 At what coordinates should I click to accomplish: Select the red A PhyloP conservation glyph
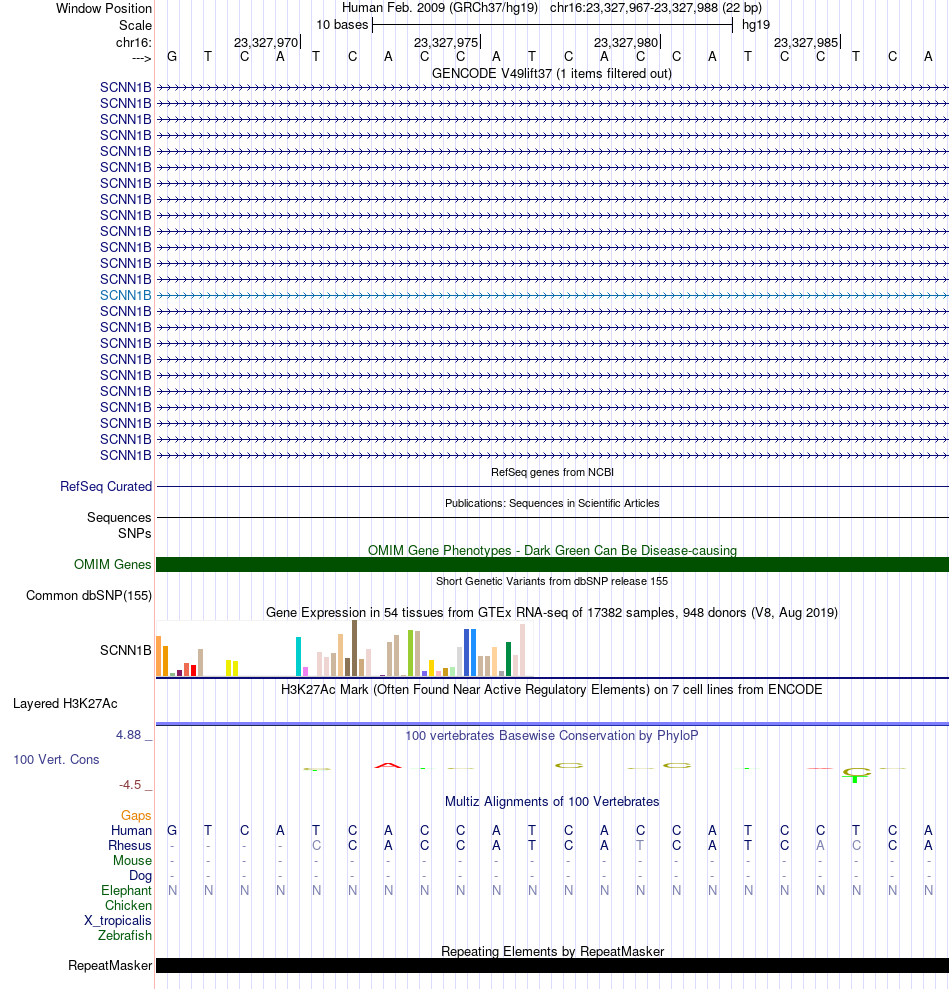coord(388,765)
